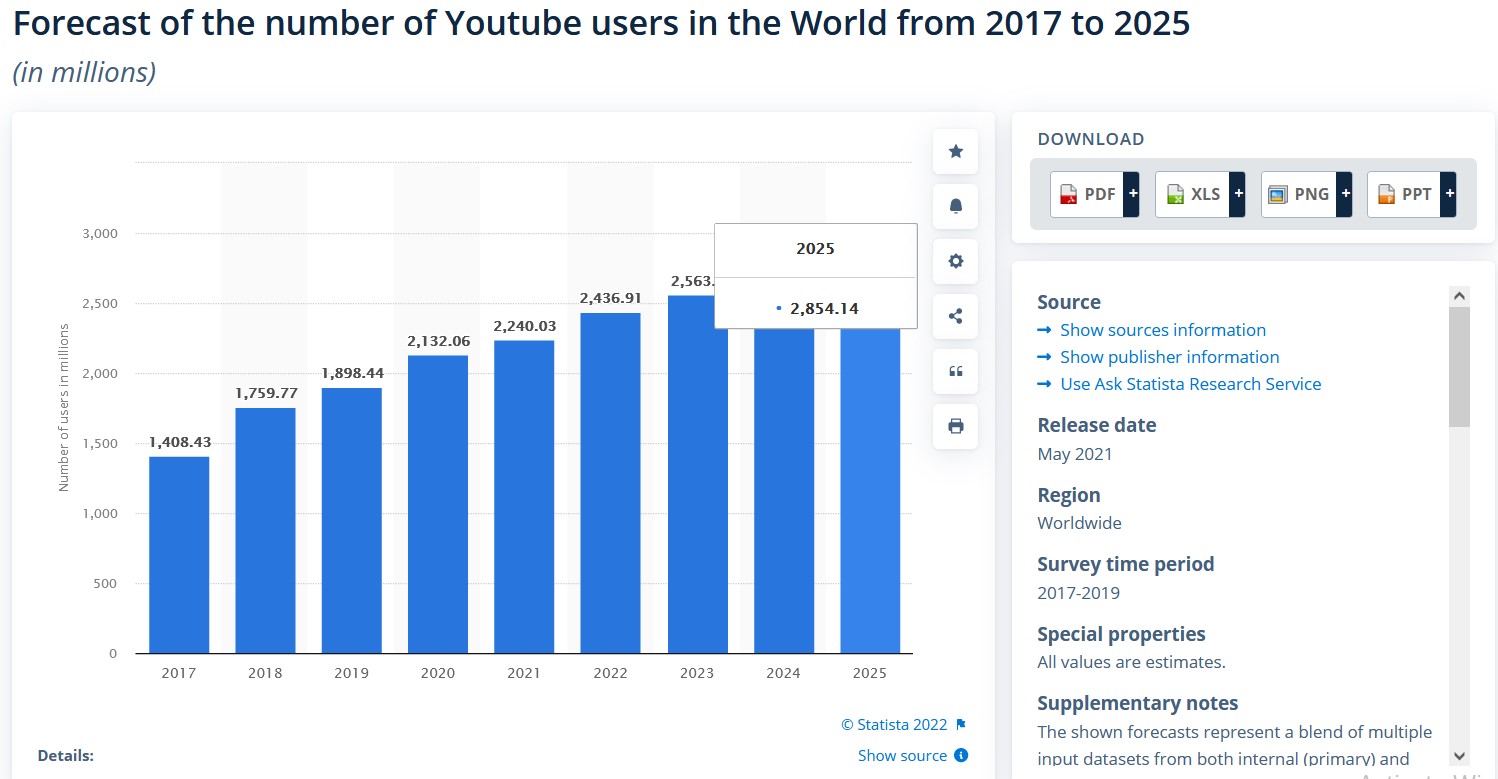Click the 2020 bar in the chart
The width and height of the screenshot is (1498, 779).
click(x=438, y=504)
